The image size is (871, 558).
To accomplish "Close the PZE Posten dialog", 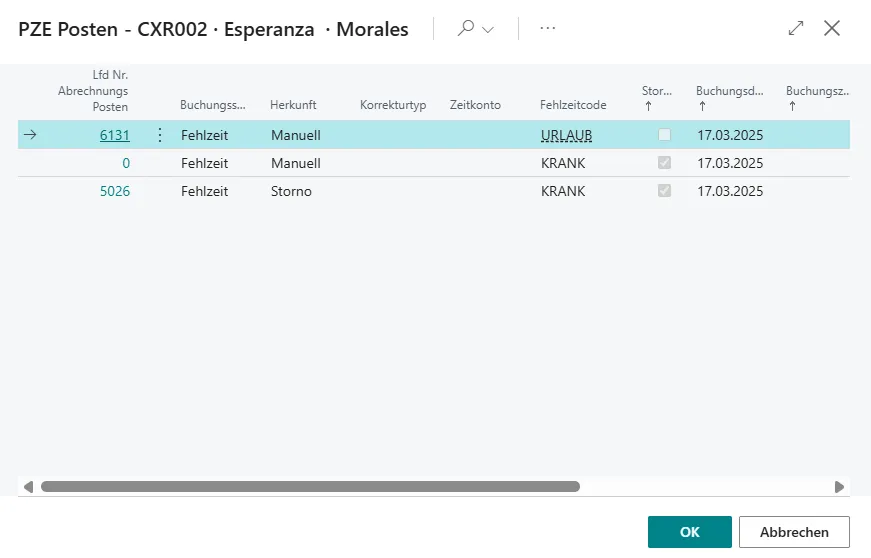I will [832, 29].
